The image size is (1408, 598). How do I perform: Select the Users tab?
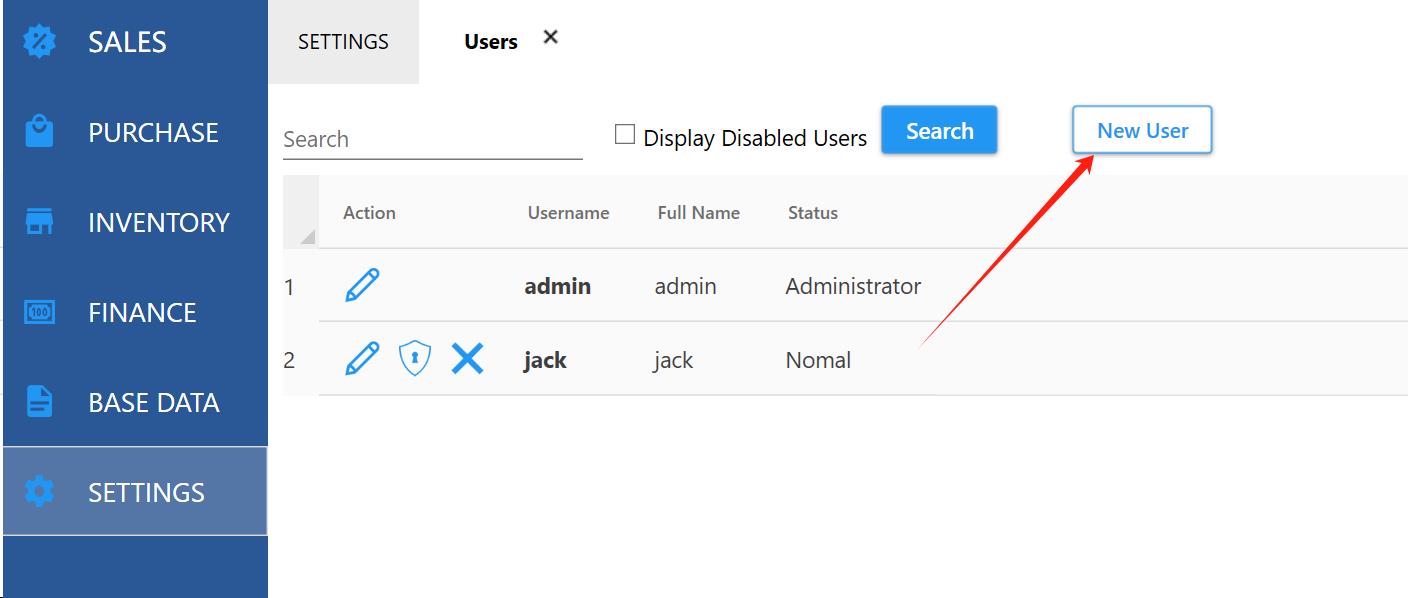[x=491, y=42]
